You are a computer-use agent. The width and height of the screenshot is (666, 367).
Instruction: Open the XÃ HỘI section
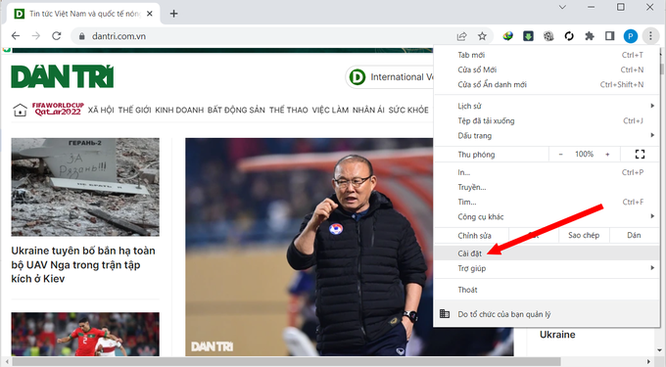101,110
